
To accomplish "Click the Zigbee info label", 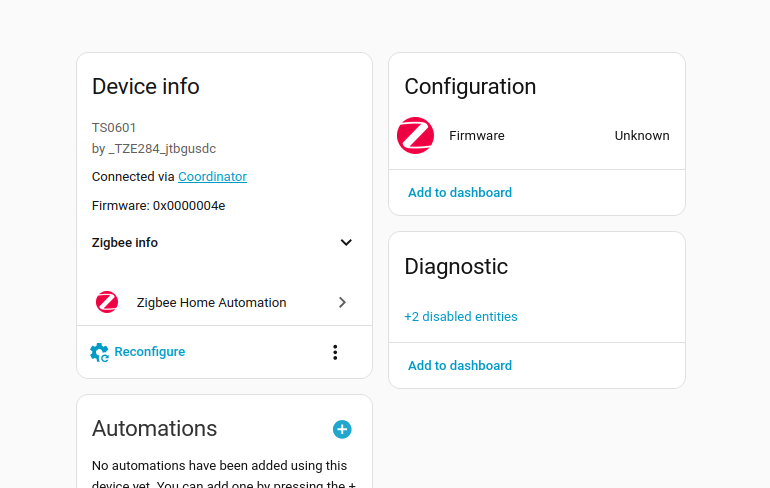I will click(x=125, y=243).
